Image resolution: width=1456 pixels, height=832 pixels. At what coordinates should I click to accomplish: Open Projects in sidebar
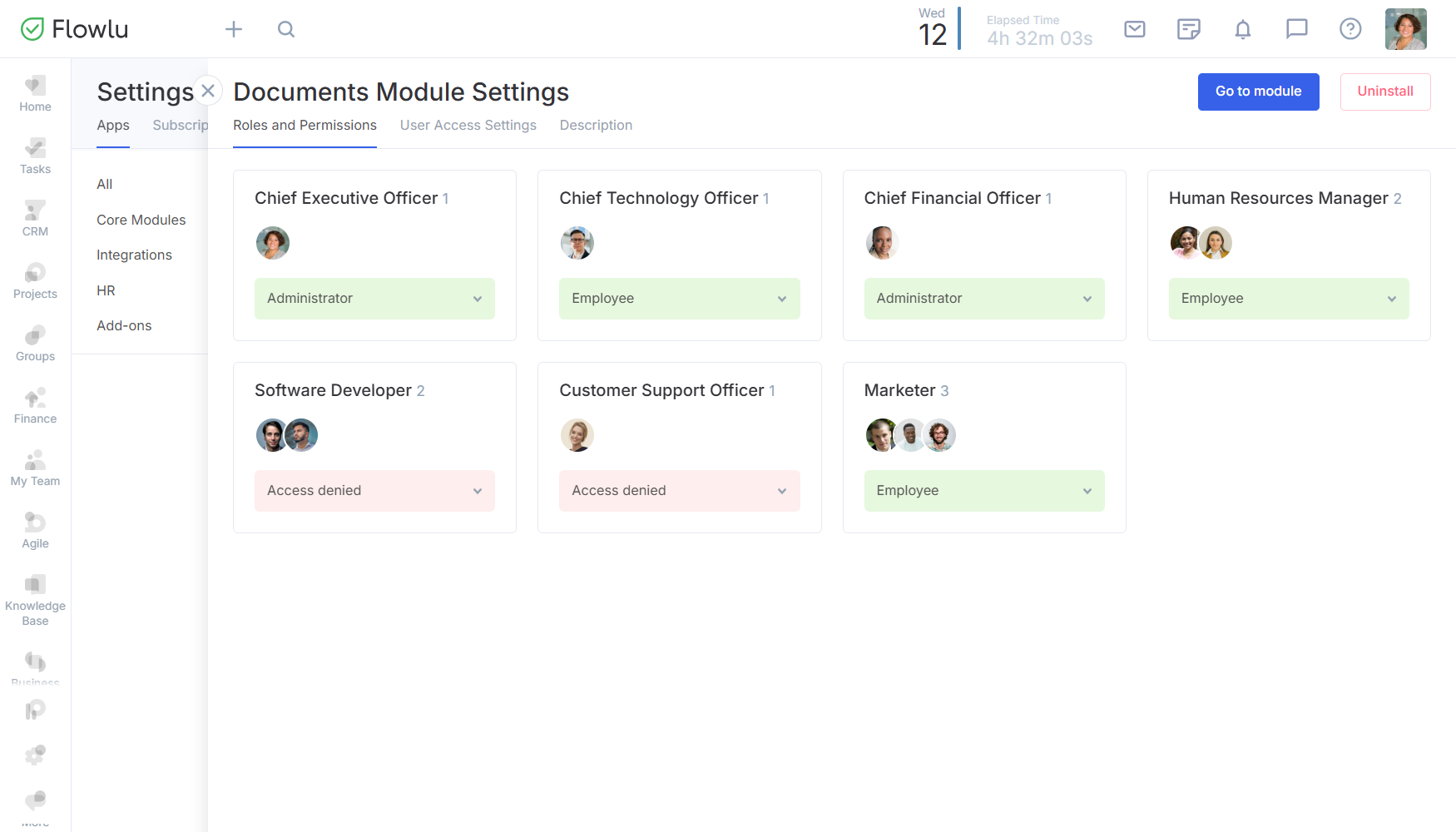tap(35, 281)
